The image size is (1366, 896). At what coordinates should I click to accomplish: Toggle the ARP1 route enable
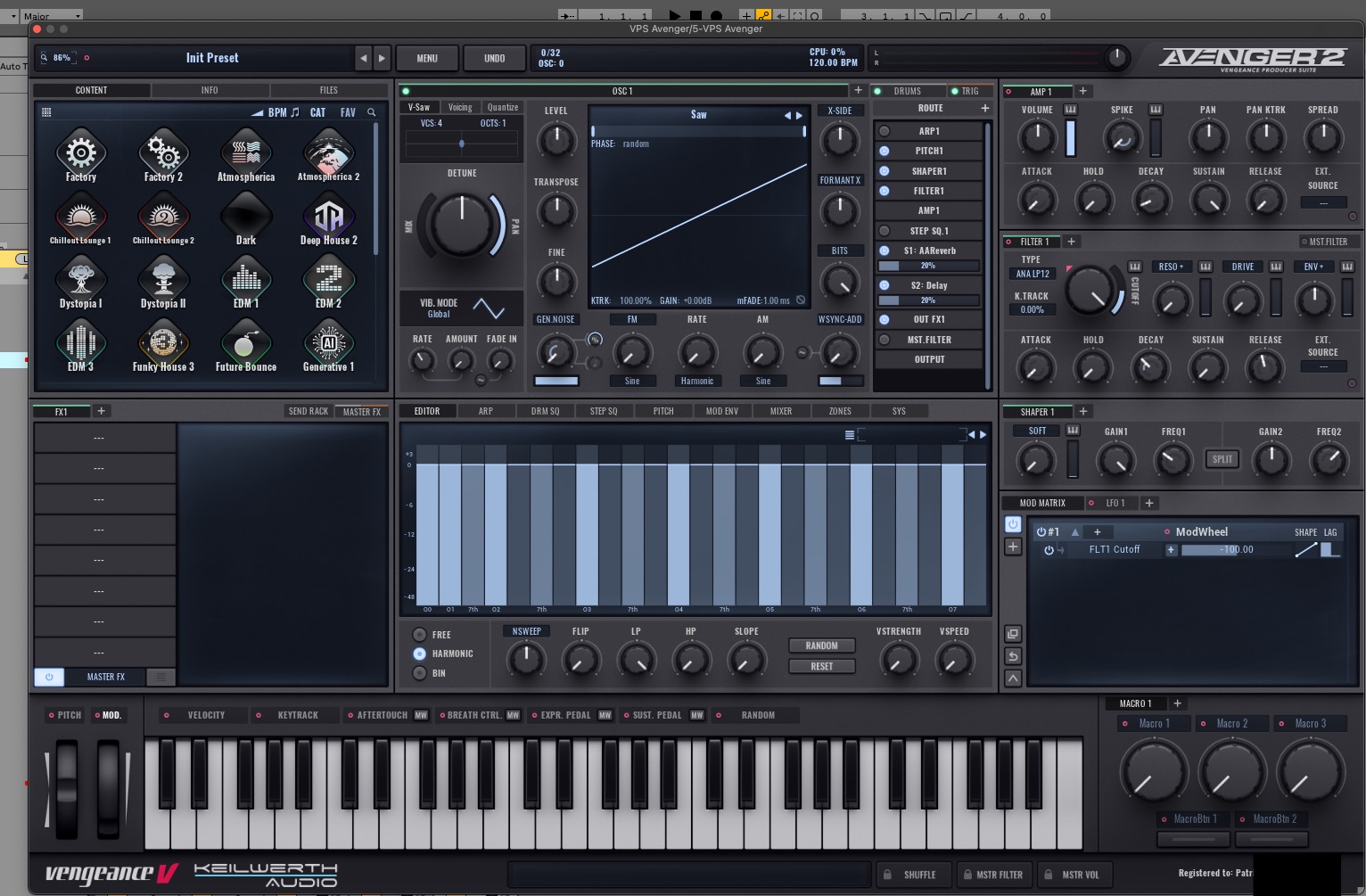click(x=885, y=131)
